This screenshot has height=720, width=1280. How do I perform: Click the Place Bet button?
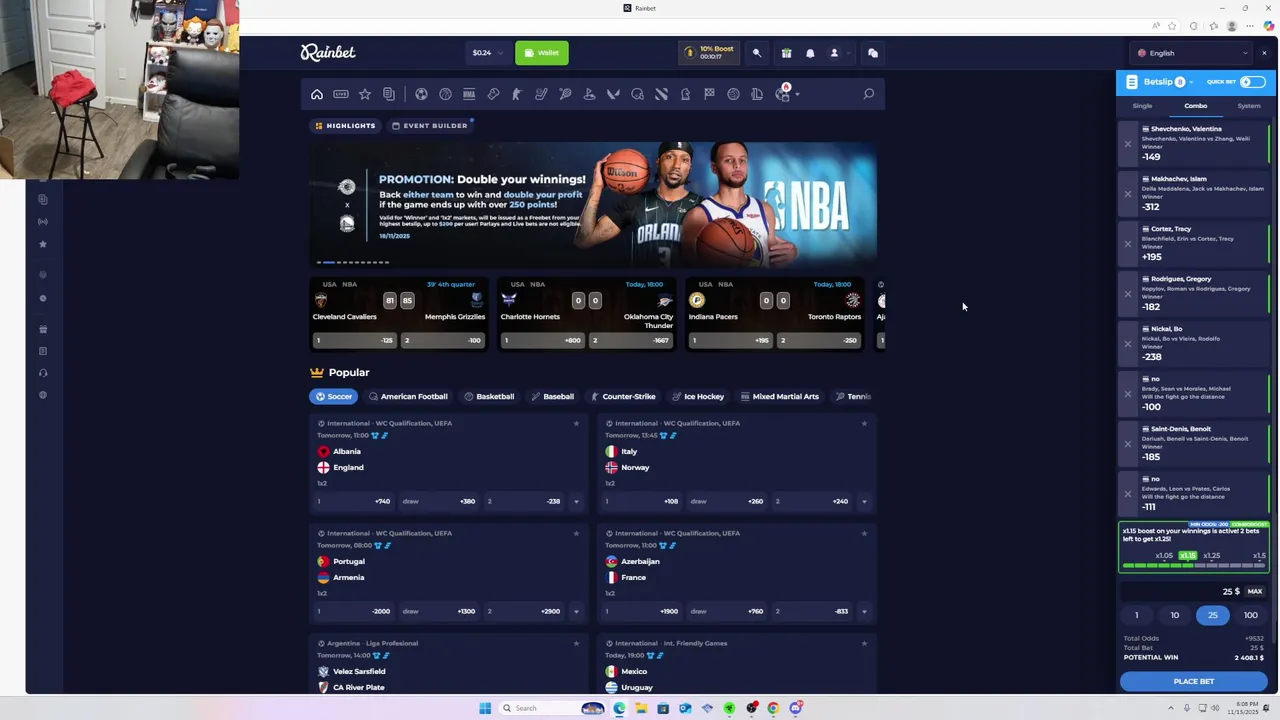1194,682
